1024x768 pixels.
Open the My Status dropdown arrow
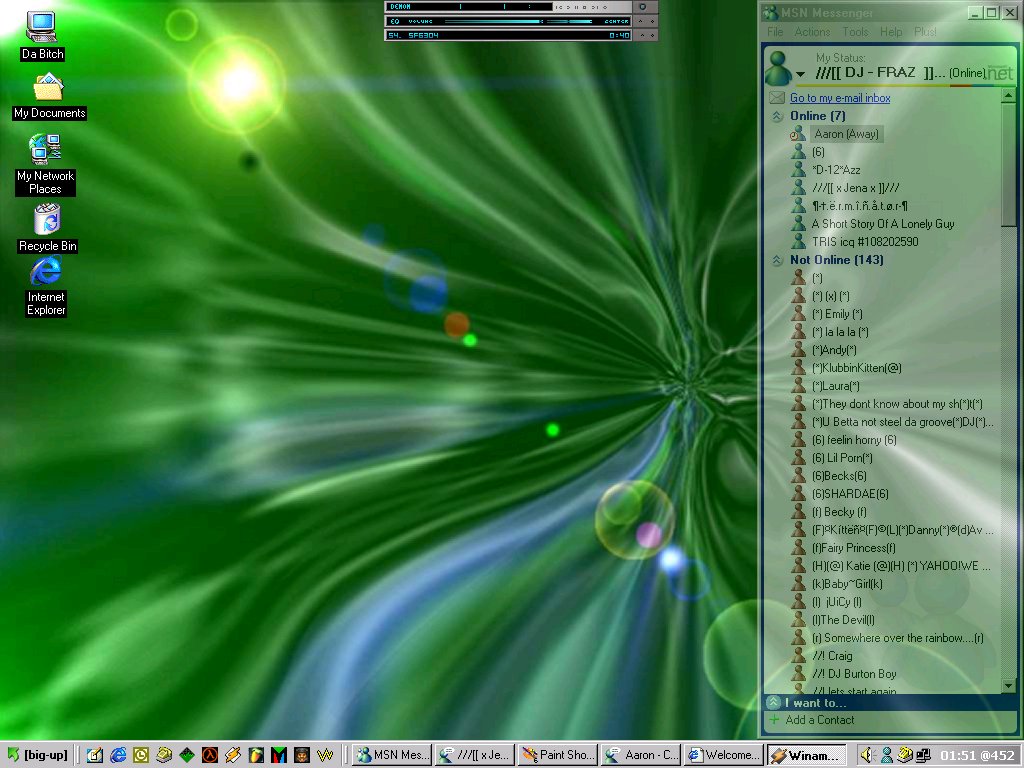pos(800,75)
